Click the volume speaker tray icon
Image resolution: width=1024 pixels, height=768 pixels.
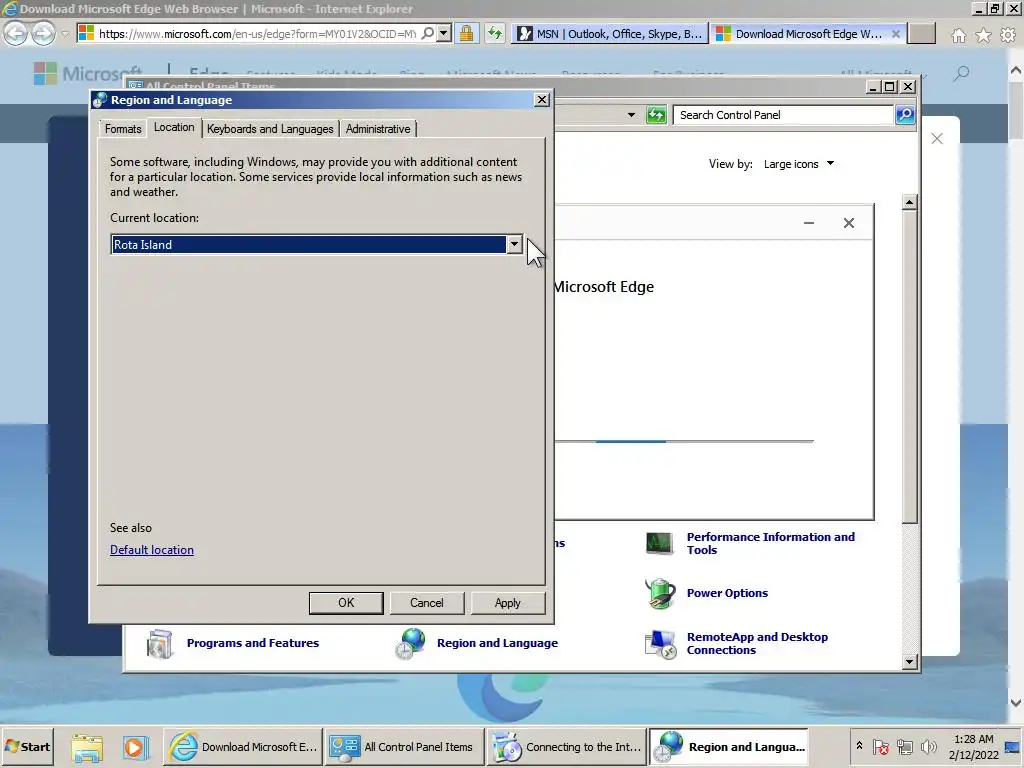928,746
